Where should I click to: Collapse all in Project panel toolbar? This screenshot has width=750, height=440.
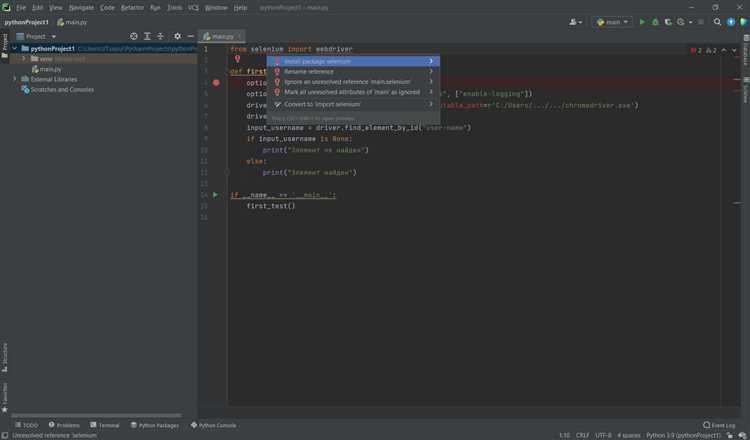(x=160, y=36)
